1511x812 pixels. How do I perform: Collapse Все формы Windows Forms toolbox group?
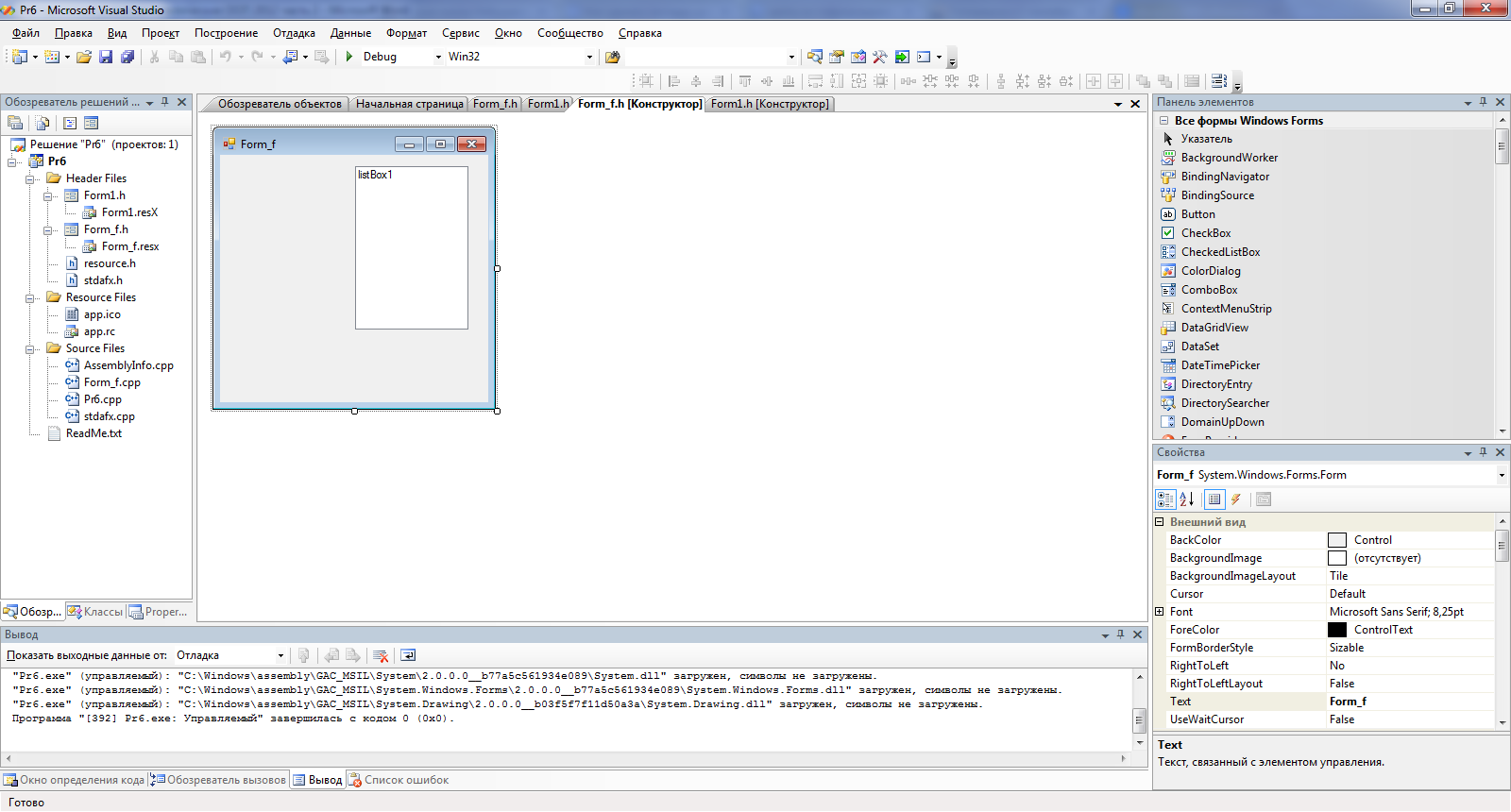click(x=1165, y=121)
